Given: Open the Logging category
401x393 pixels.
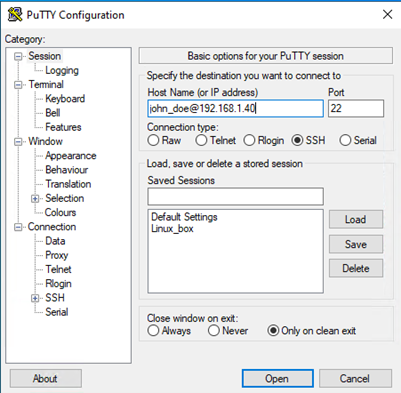Looking at the screenshot, I should click(x=62, y=71).
